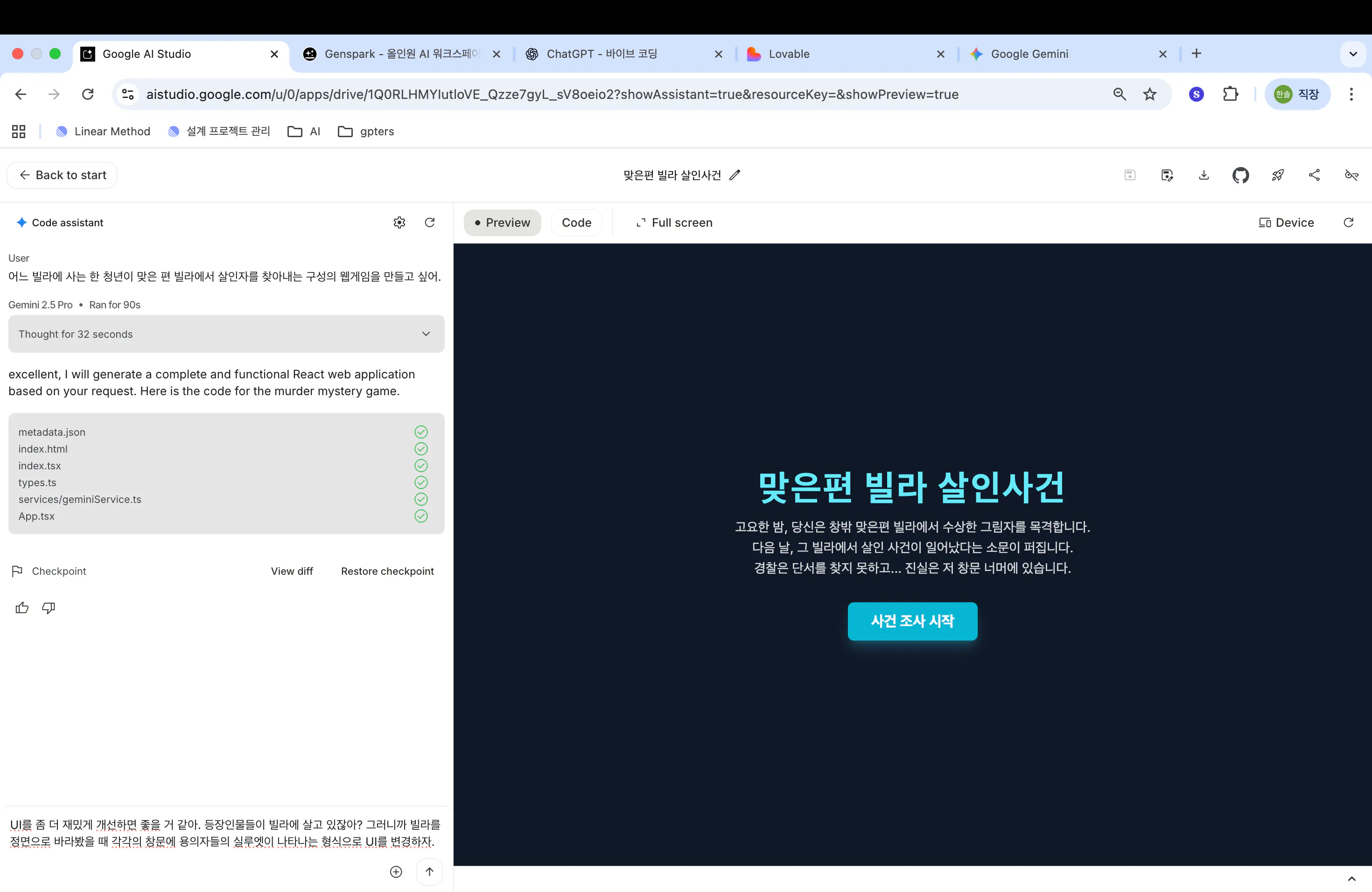Open Chrome three-dot menu
Screen dimensions: 1372x892
(1351, 94)
